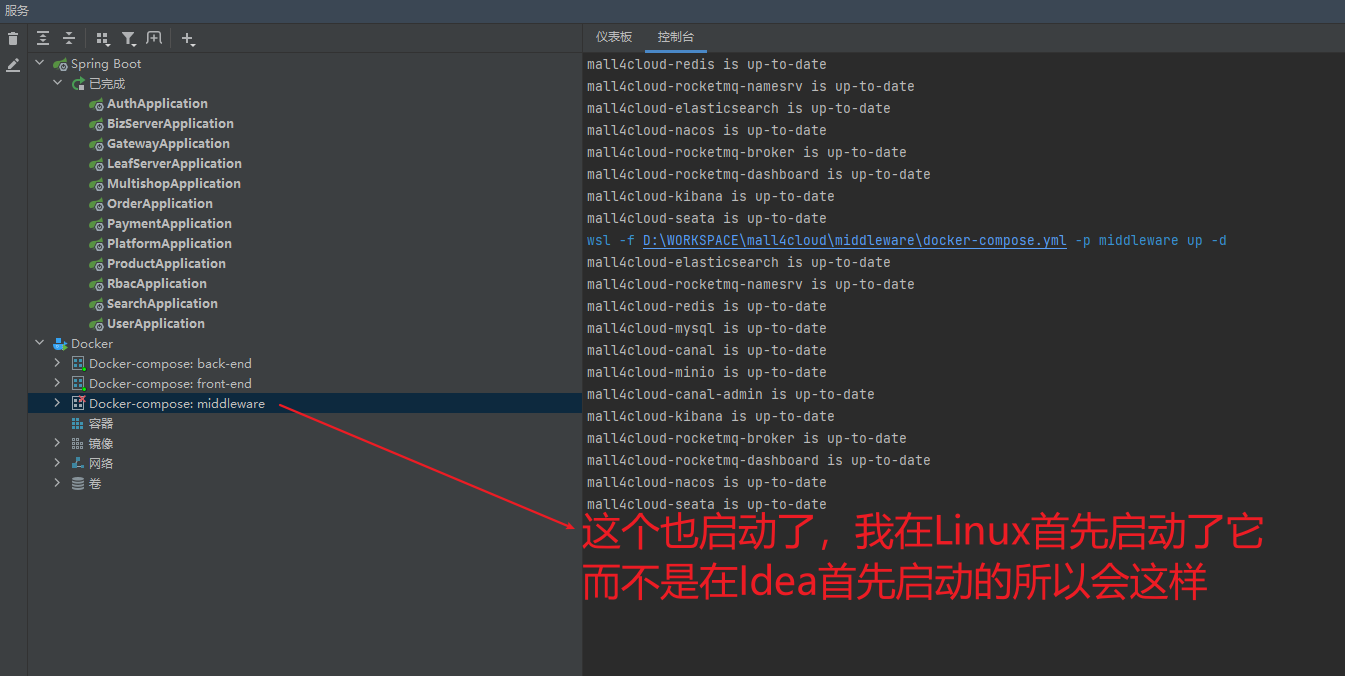
Task: Click GatewayApplication spring icon
Action: coord(96,144)
